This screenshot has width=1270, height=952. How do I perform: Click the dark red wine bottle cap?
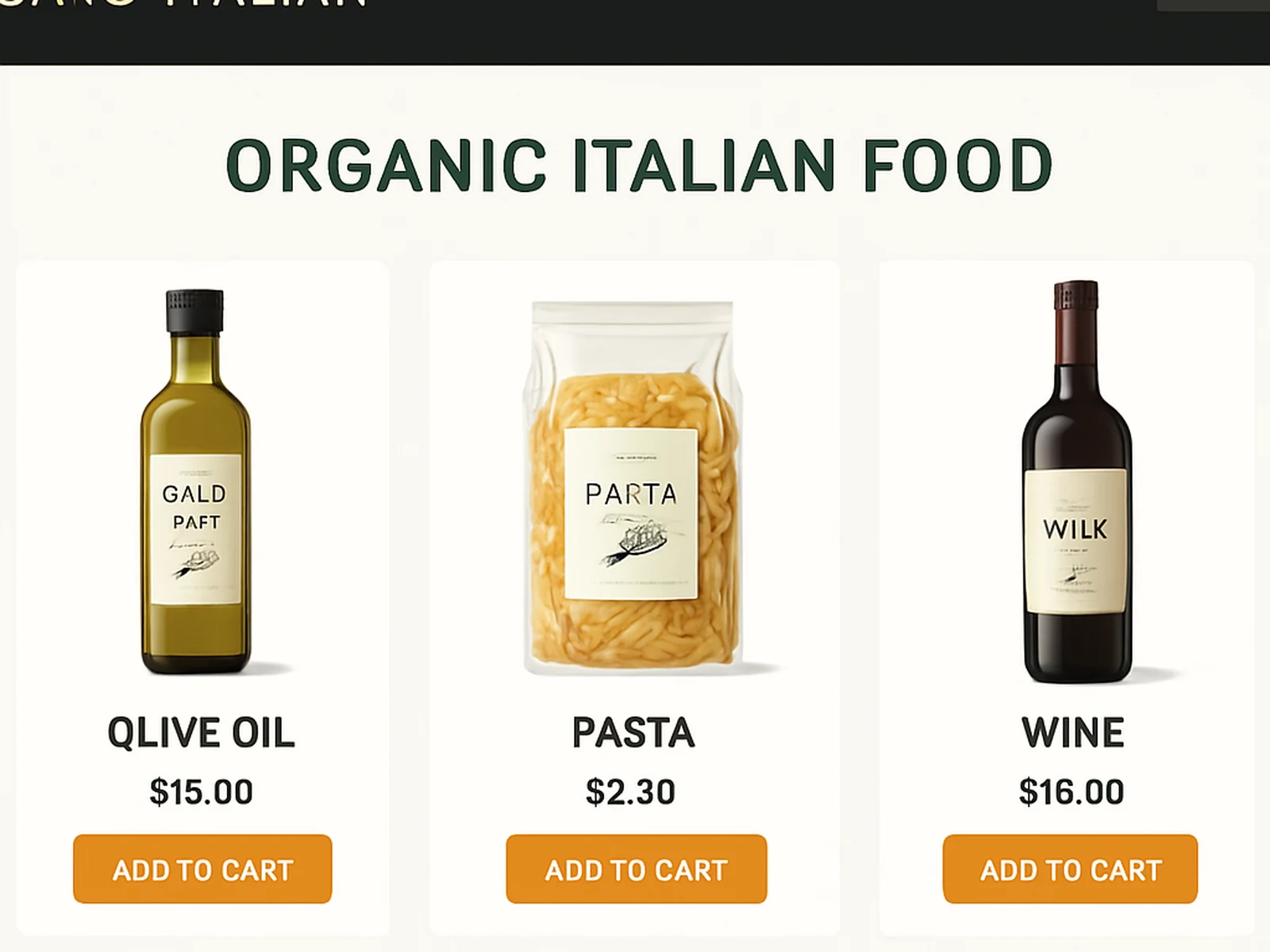pyautogui.click(x=1076, y=295)
